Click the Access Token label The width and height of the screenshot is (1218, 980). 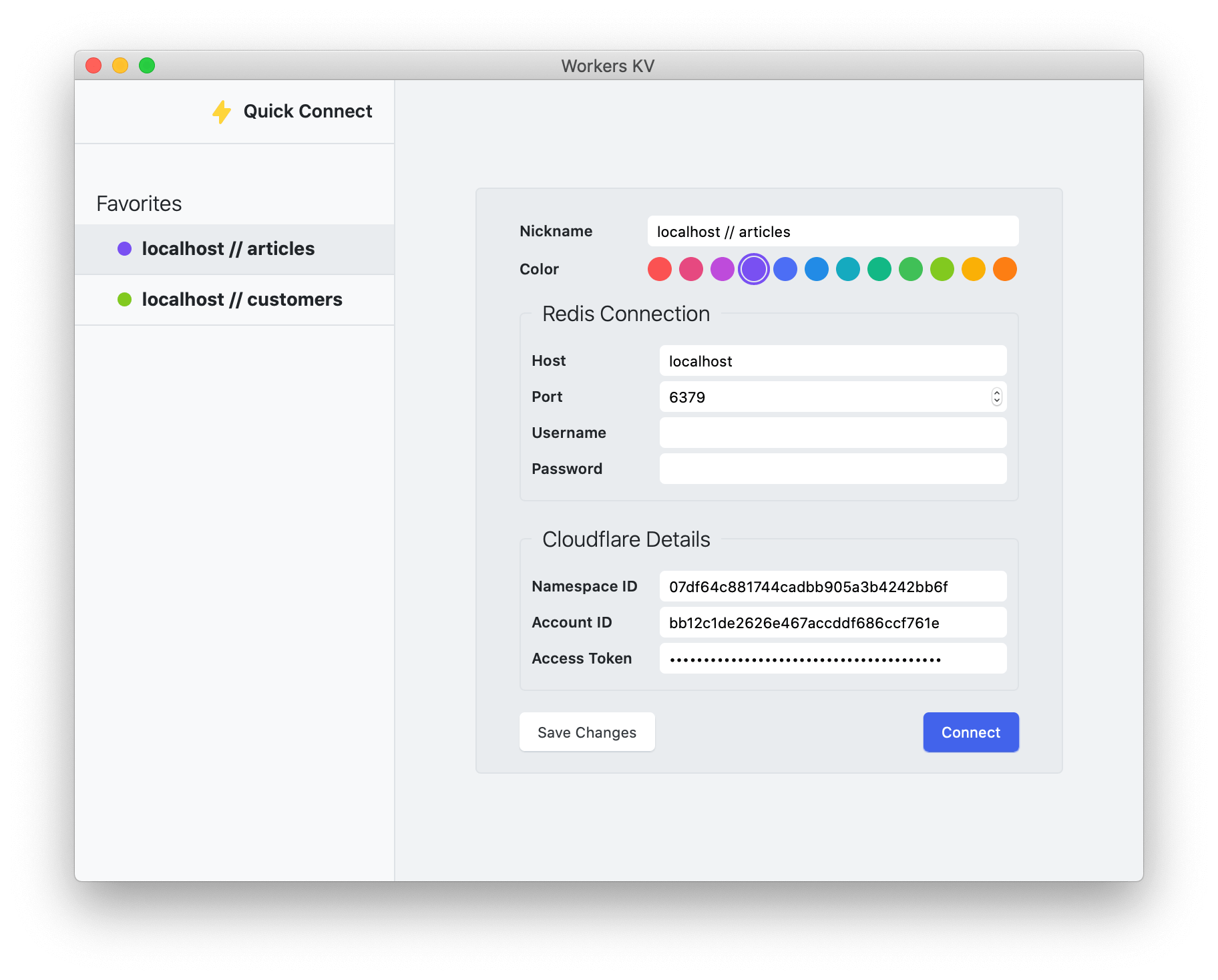(582, 659)
